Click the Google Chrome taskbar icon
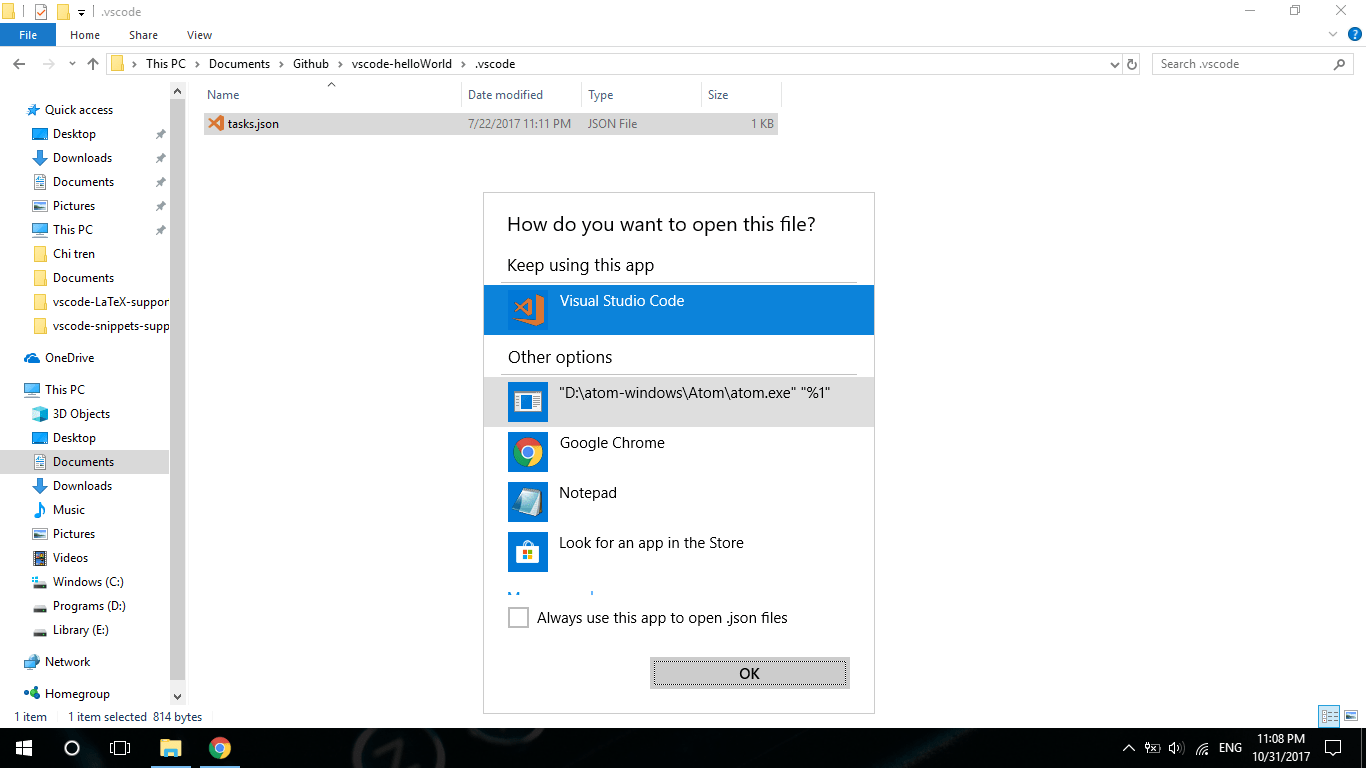The image size is (1366, 768). 220,748
